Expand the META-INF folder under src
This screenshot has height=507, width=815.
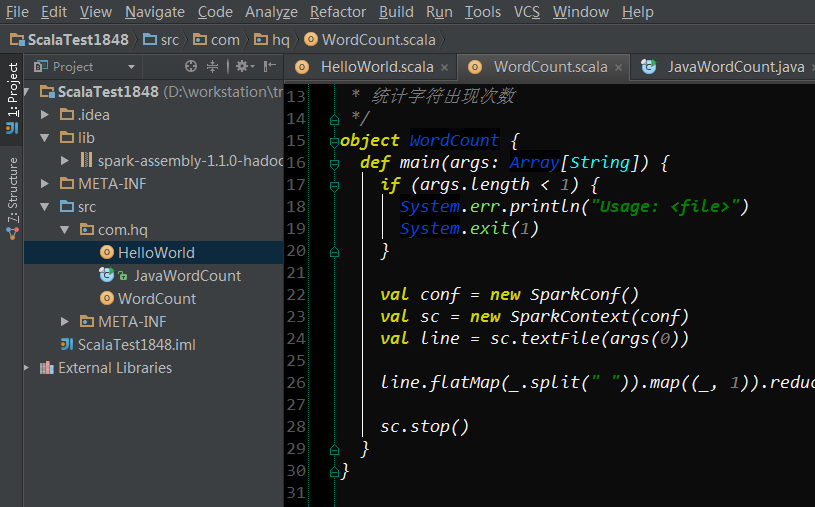tap(64, 321)
